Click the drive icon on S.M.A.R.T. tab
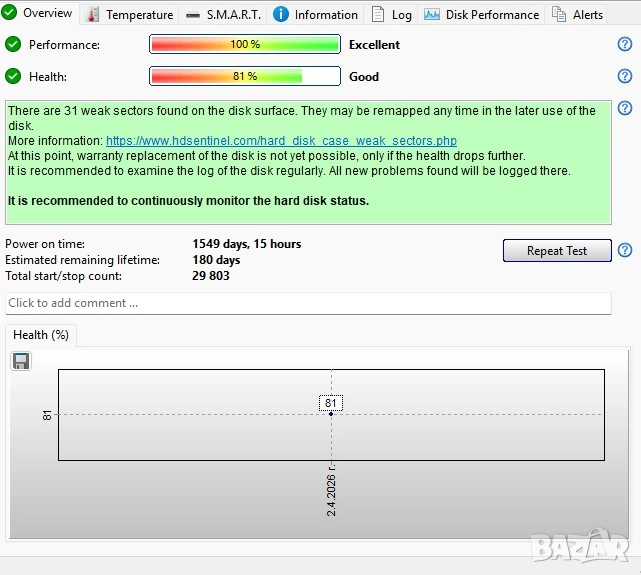This screenshot has height=575, width=641. pos(193,16)
